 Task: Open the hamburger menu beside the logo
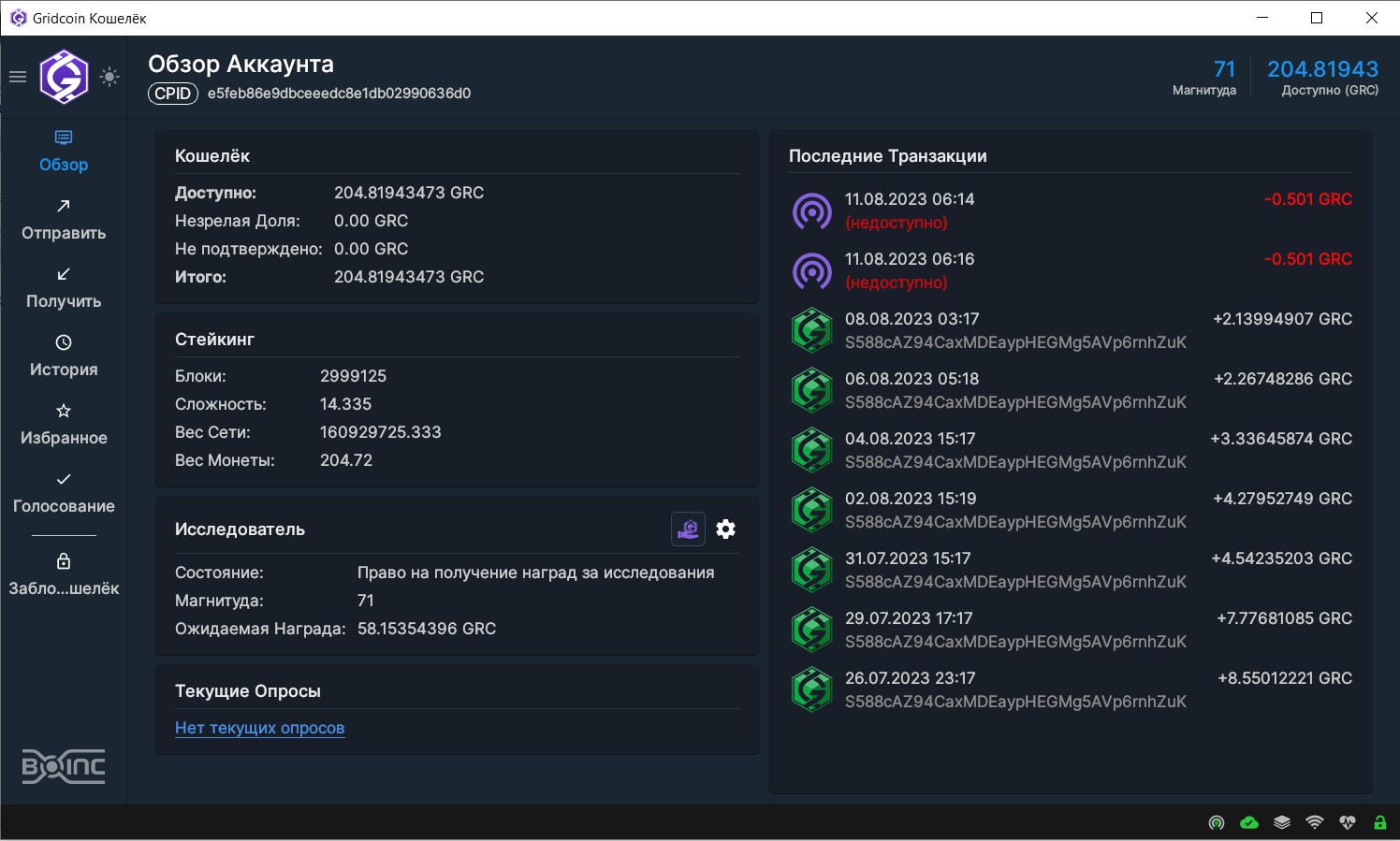[18, 77]
